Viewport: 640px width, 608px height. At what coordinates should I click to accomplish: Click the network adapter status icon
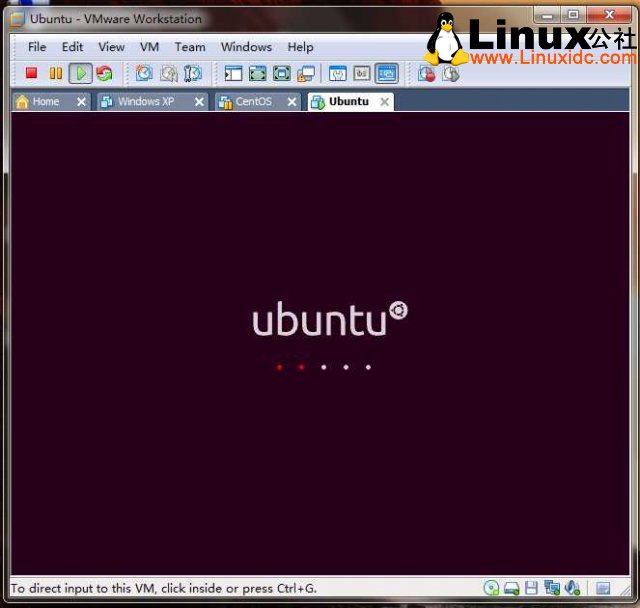tap(551, 588)
